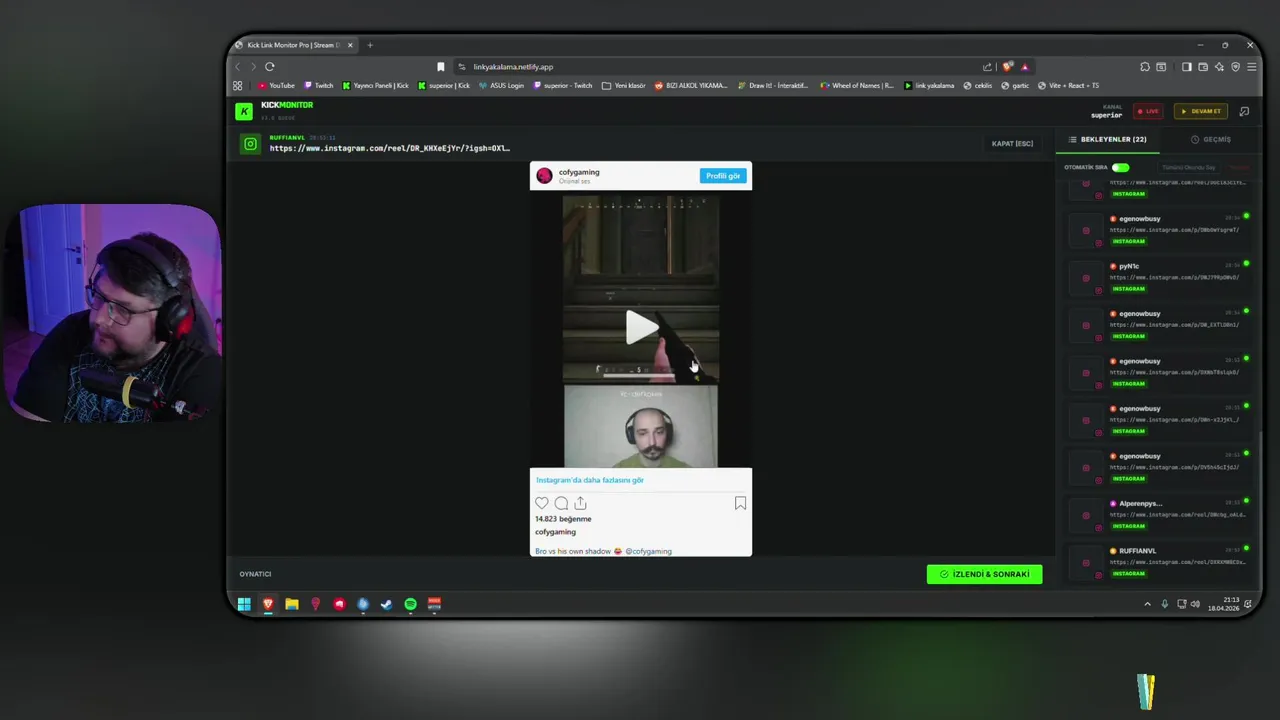Open the browser share icon in address bar
Viewport: 1280px width, 720px height.
tap(988, 67)
